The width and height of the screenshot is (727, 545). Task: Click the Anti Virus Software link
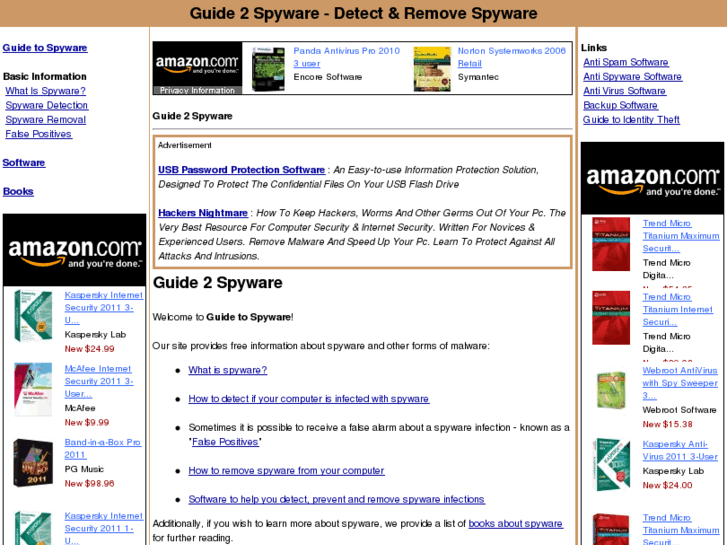[625, 91]
